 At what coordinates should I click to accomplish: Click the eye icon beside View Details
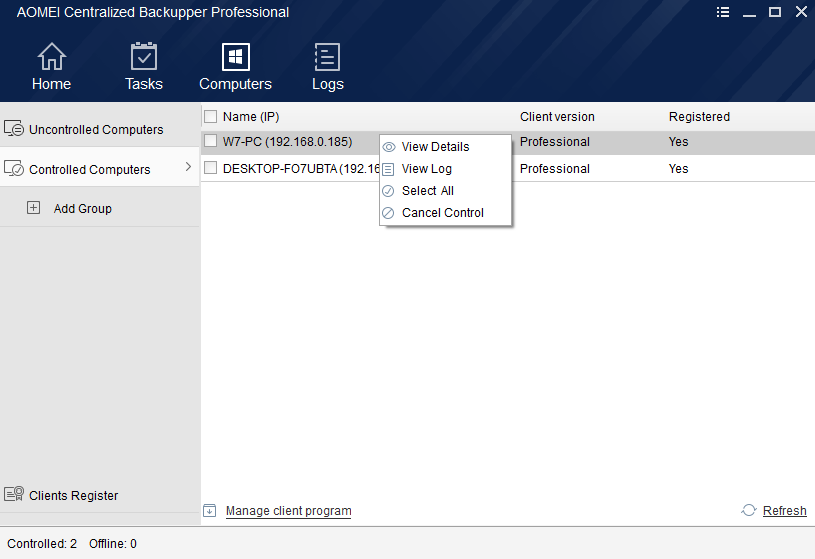pyautogui.click(x=389, y=147)
